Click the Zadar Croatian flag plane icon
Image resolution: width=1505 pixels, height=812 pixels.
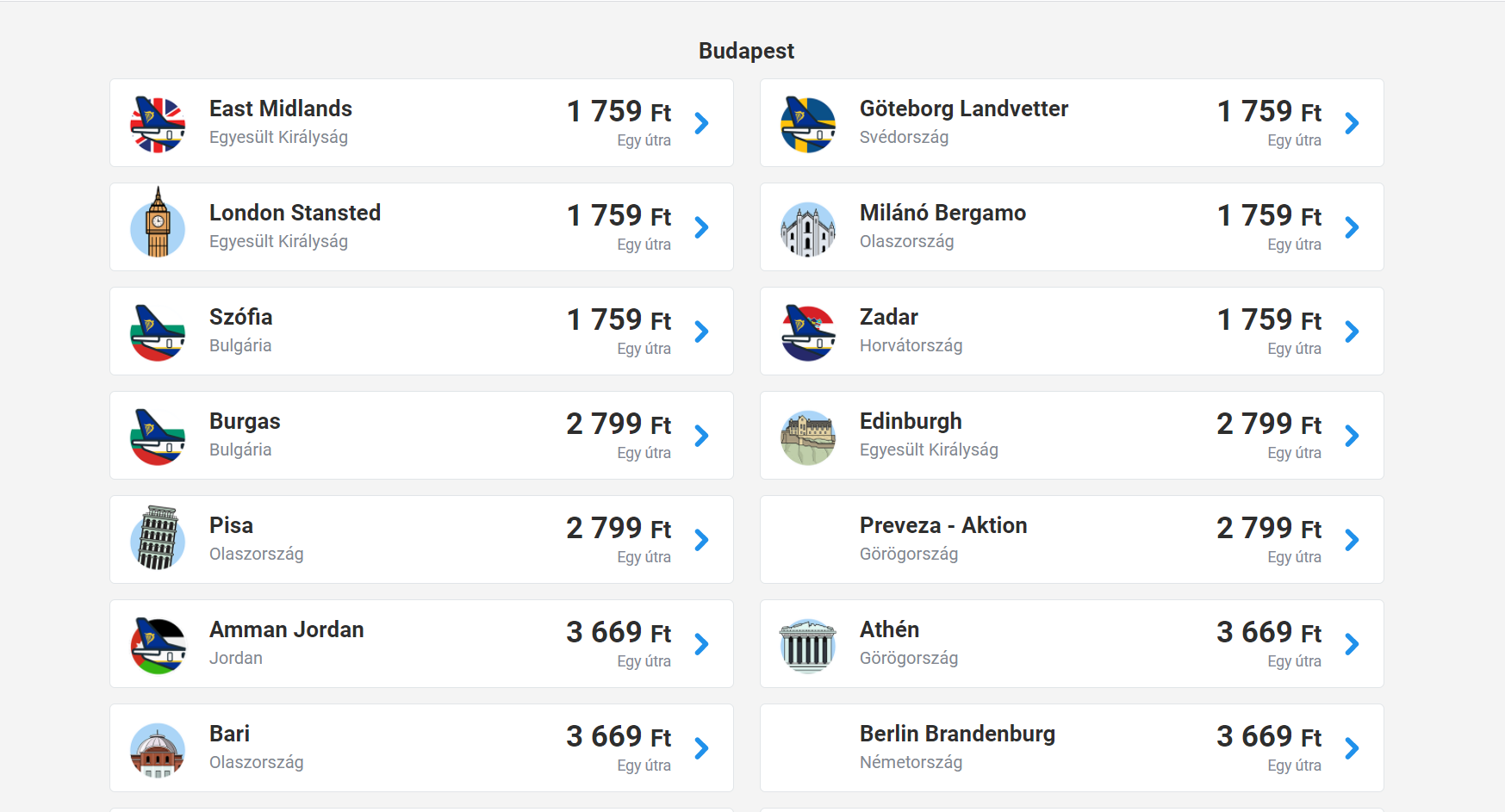(808, 333)
